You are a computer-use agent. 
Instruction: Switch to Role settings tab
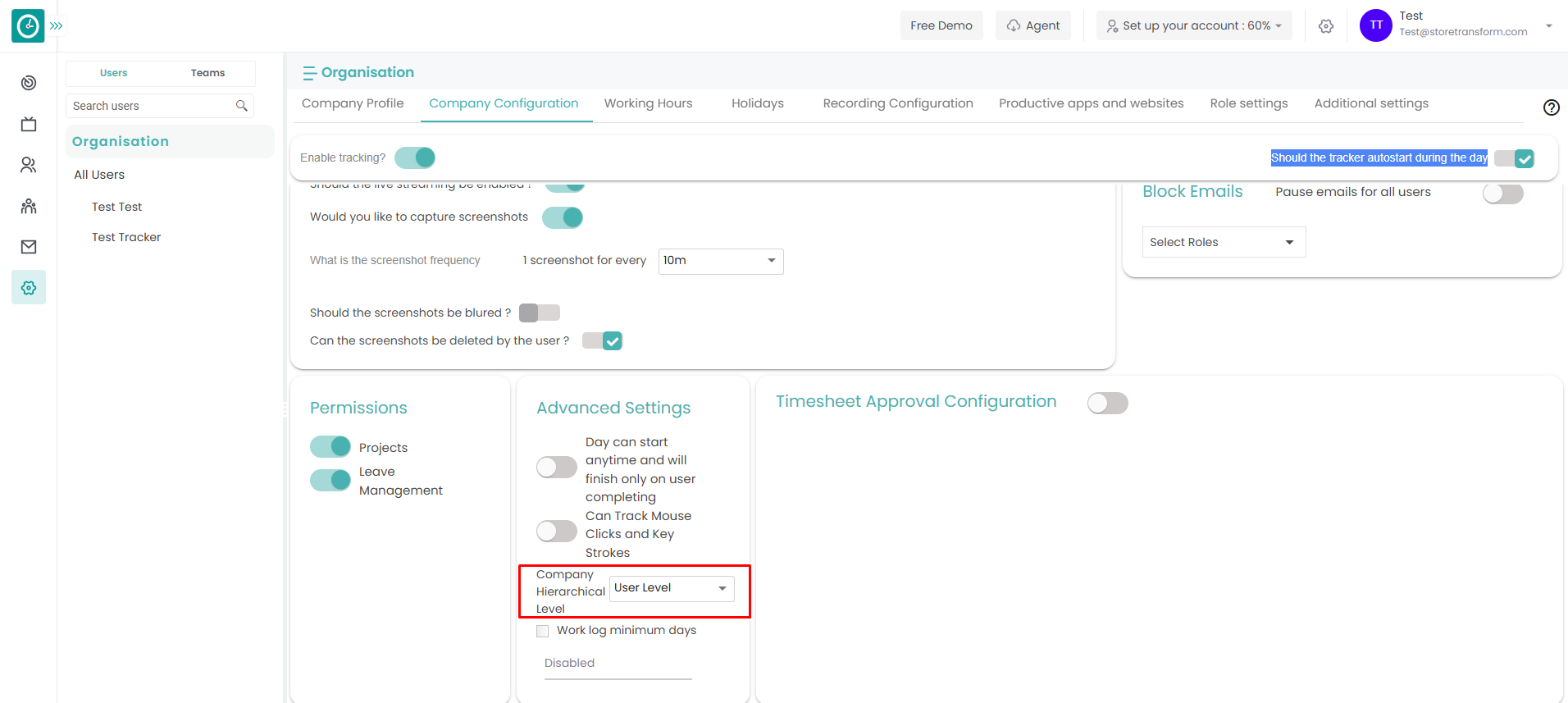click(1249, 103)
